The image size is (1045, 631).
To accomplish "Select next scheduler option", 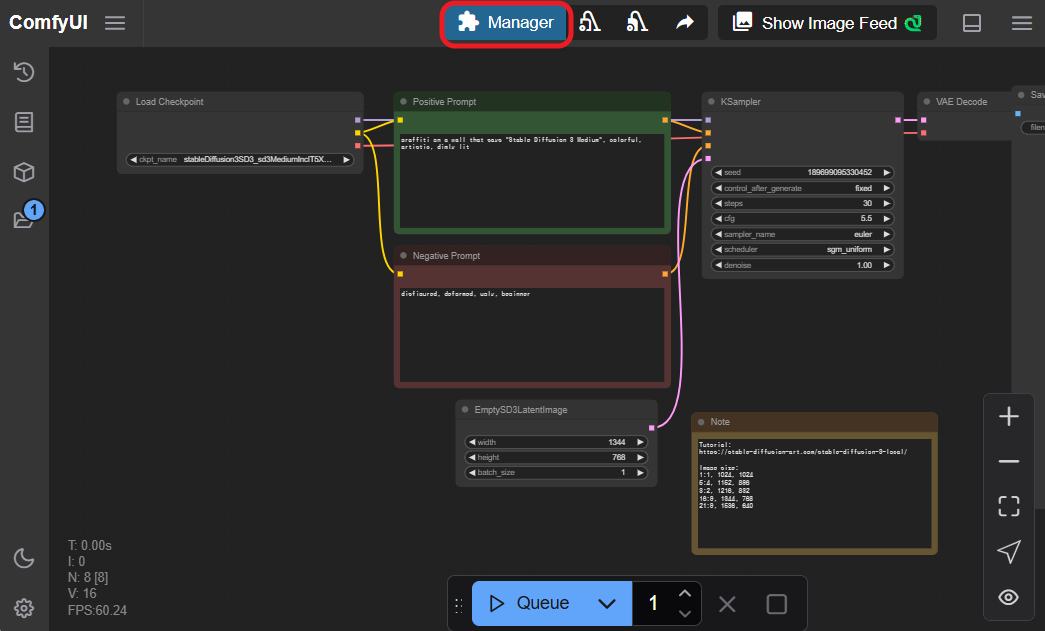I will tap(887, 249).
